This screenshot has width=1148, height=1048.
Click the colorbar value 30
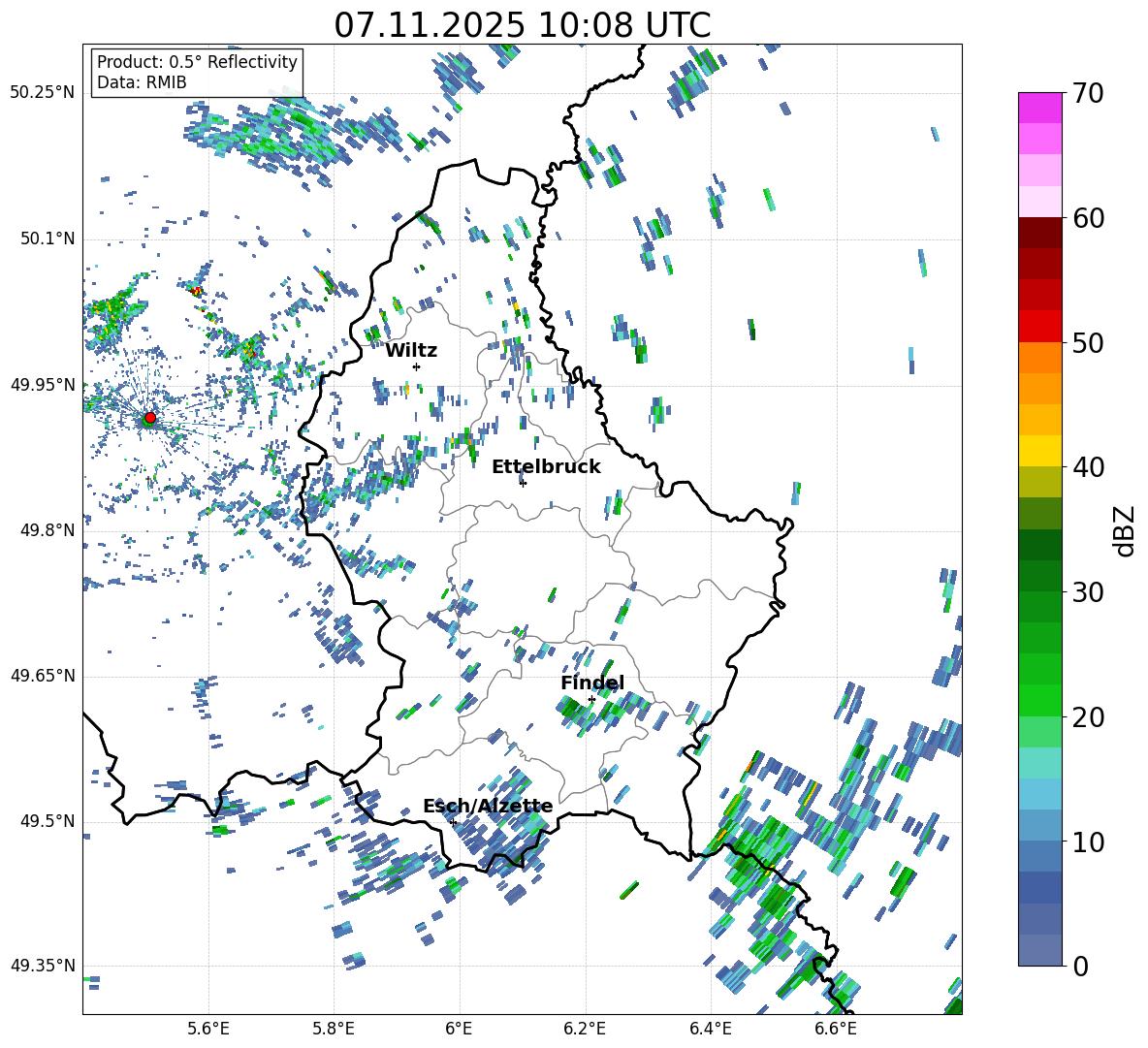point(1089,592)
